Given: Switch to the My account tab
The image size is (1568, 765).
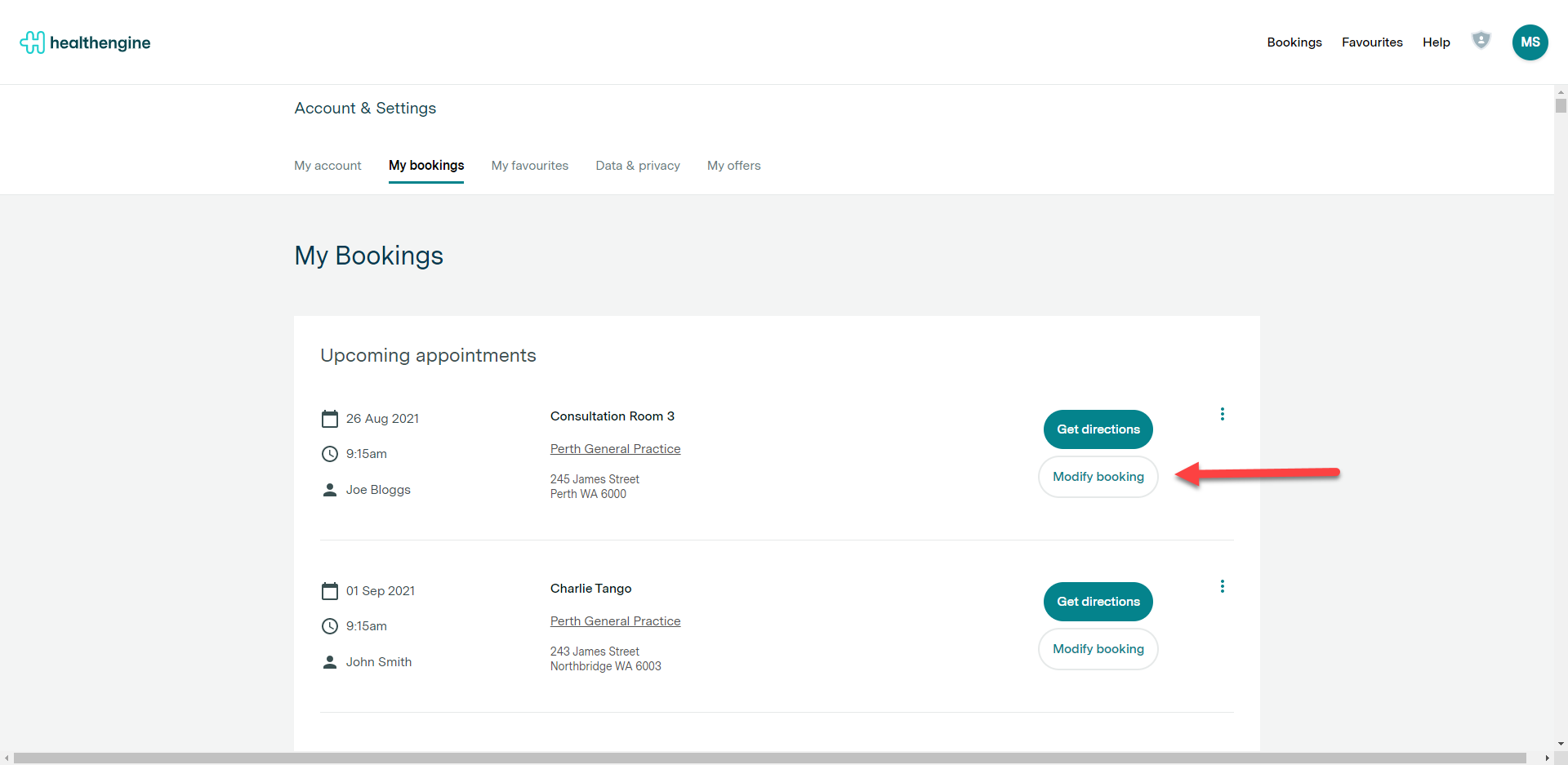Looking at the screenshot, I should click(327, 166).
